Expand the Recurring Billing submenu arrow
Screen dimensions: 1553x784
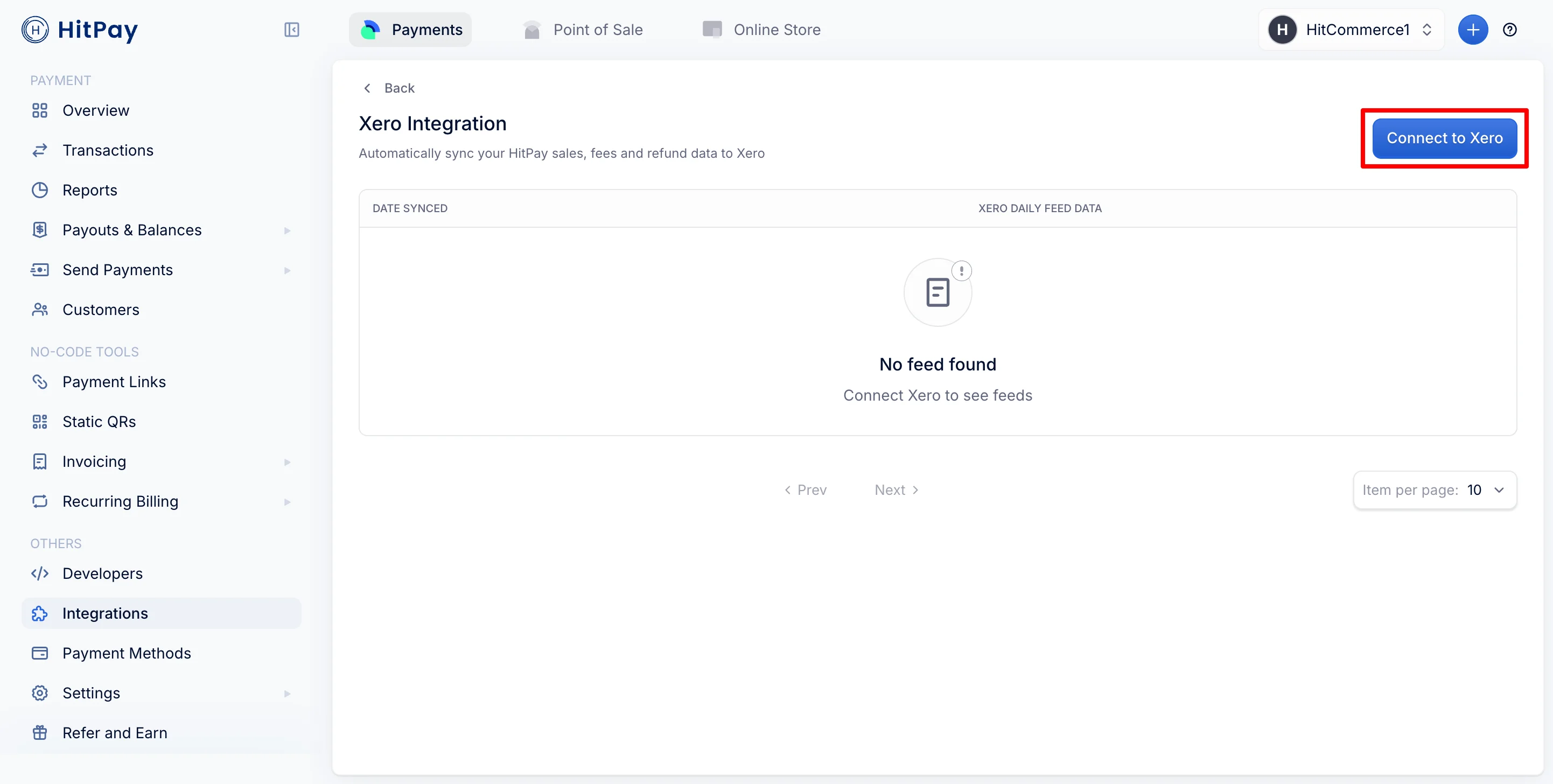point(287,501)
